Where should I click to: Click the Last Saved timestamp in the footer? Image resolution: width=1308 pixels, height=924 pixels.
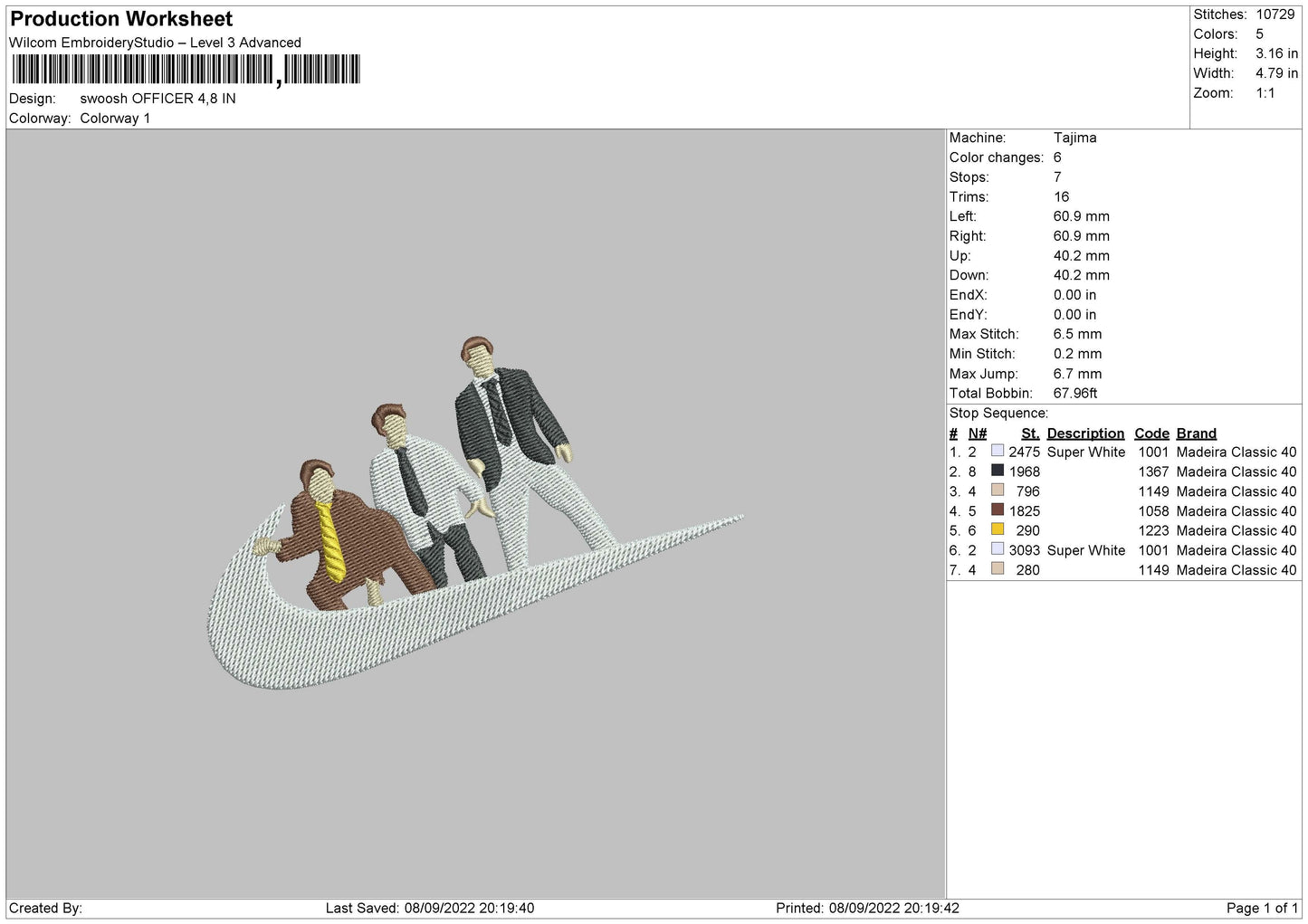point(430,908)
